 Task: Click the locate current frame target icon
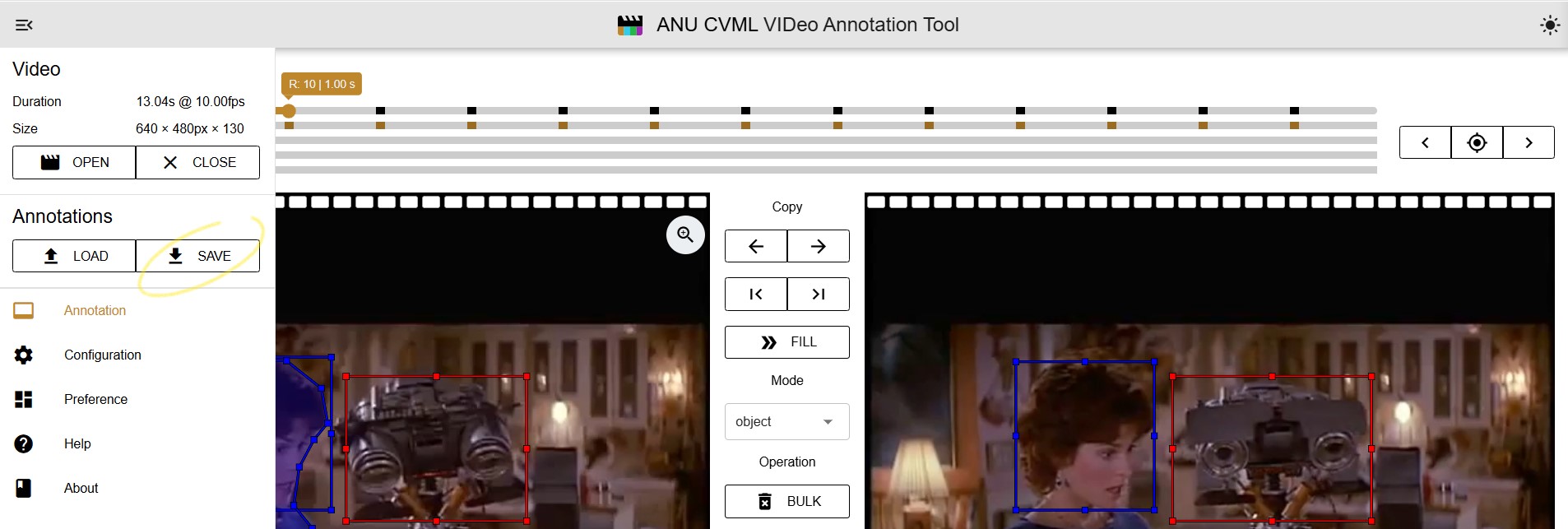point(1477,142)
